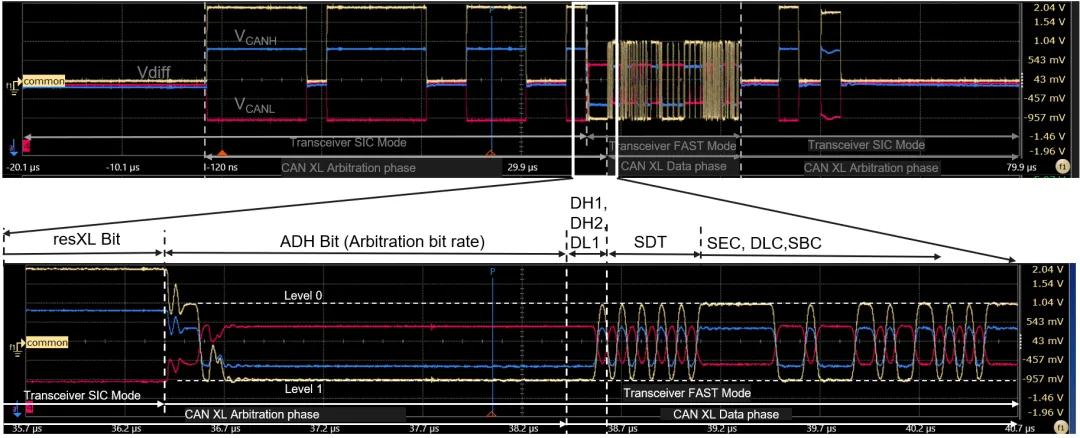Click the 2.04 V scale label in upper overview
Image resolution: width=1080 pixels, height=438 pixels.
[1039, 8]
